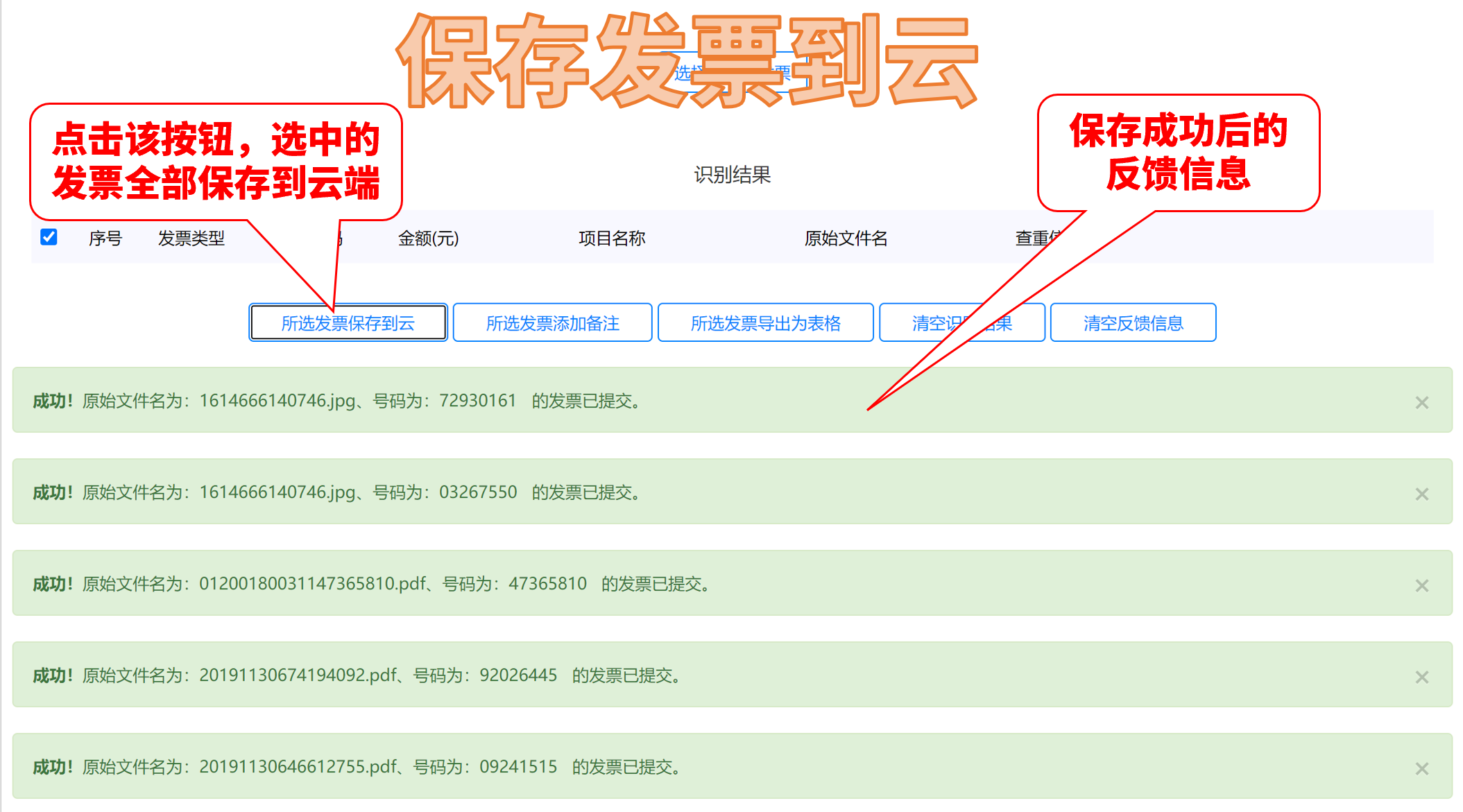Screen dimensions: 1463x812
Task: Click the 金额(元) column header
Action: (428, 239)
